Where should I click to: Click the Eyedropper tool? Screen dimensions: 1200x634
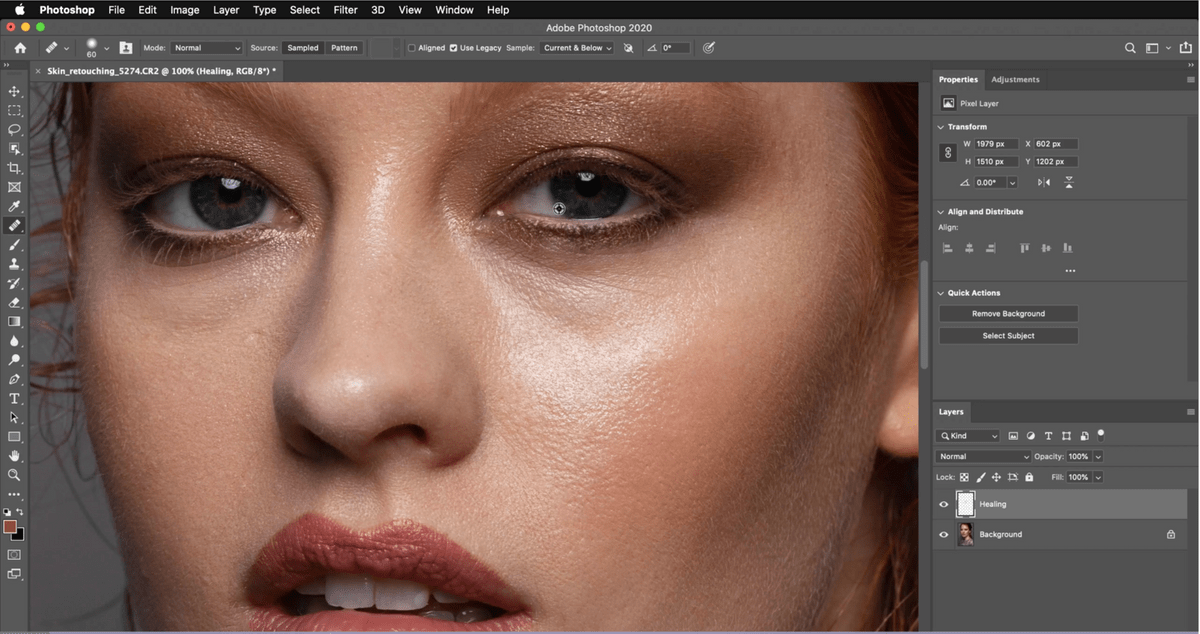pyautogui.click(x=14, y=206)
